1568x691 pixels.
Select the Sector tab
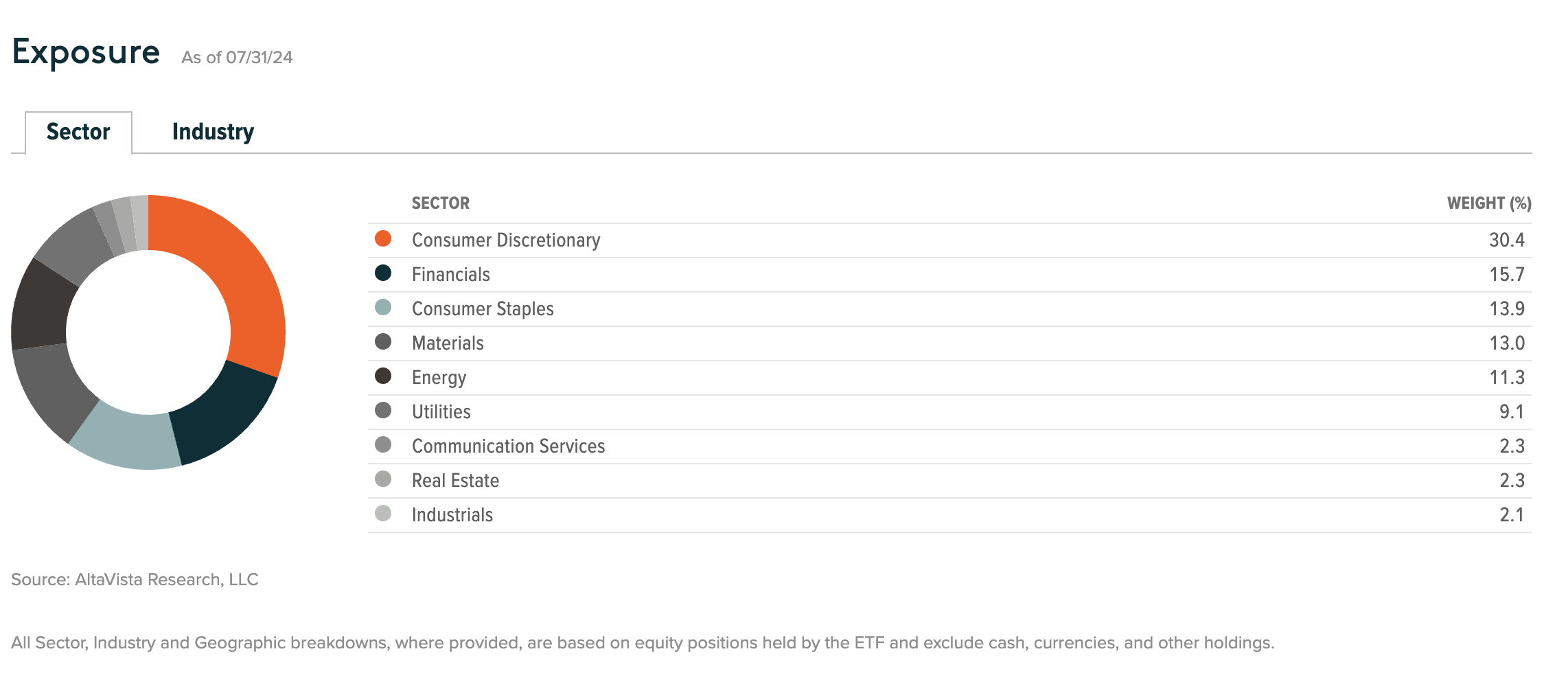78,132
